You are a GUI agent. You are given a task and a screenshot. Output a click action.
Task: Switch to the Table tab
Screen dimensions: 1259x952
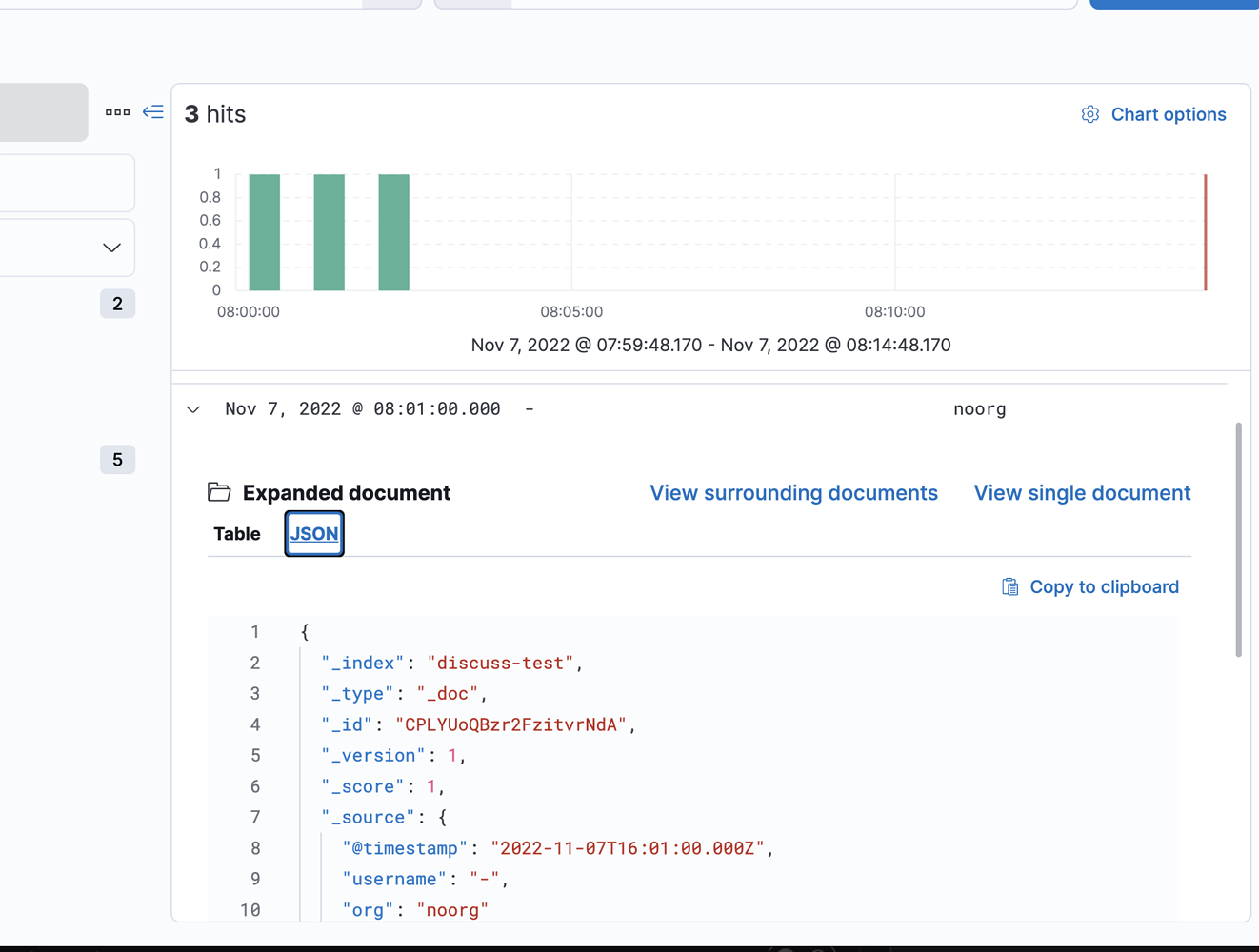pos(236,534)
